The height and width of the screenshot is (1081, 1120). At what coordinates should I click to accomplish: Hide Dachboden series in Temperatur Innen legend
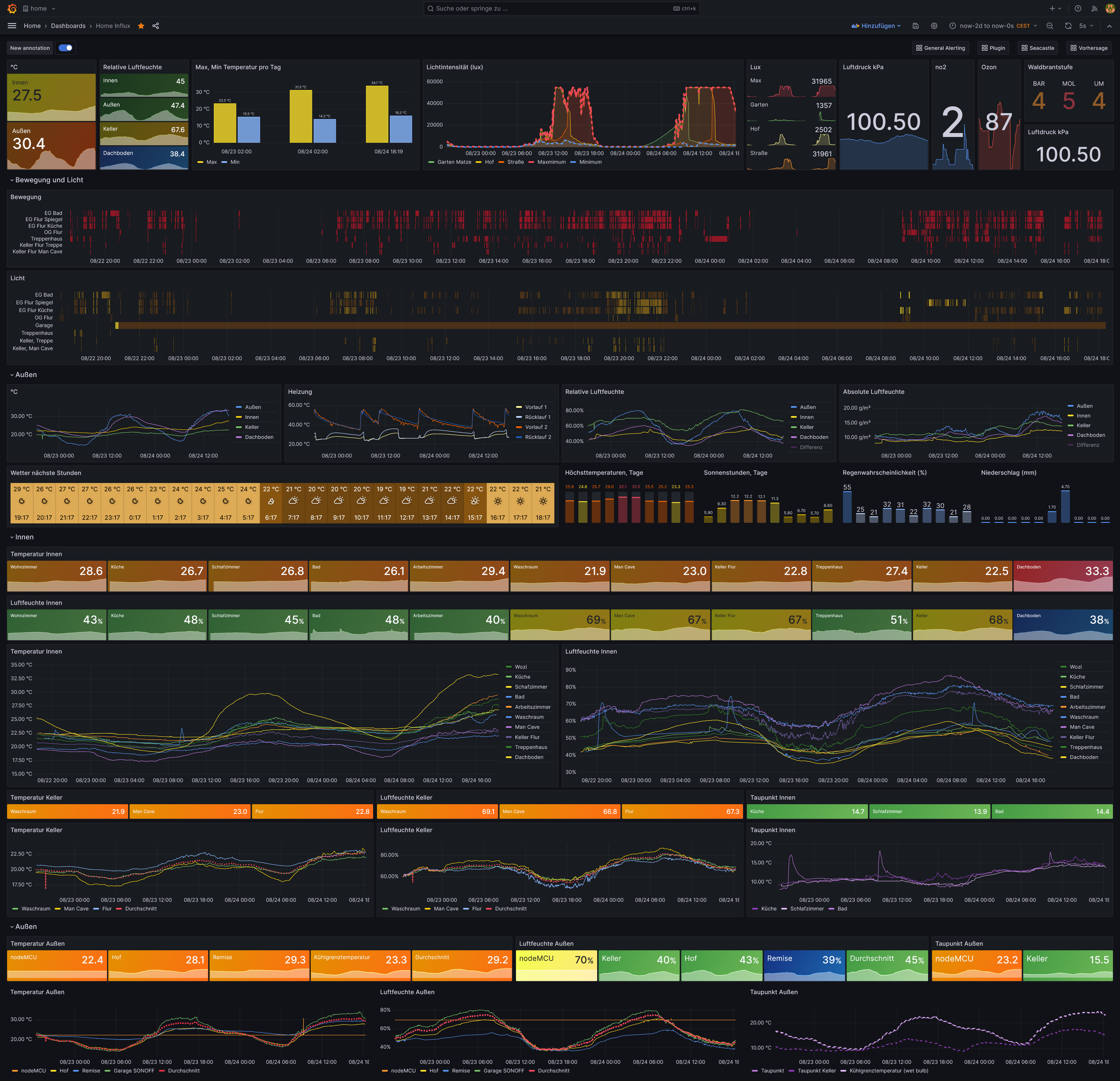point(529,757)
